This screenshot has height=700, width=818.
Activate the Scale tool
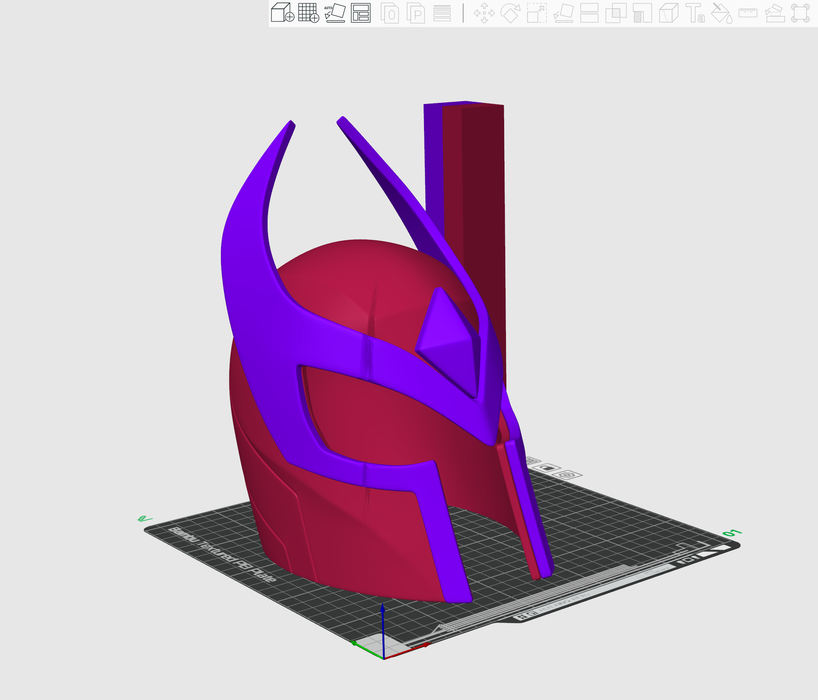tap(537, 13)
